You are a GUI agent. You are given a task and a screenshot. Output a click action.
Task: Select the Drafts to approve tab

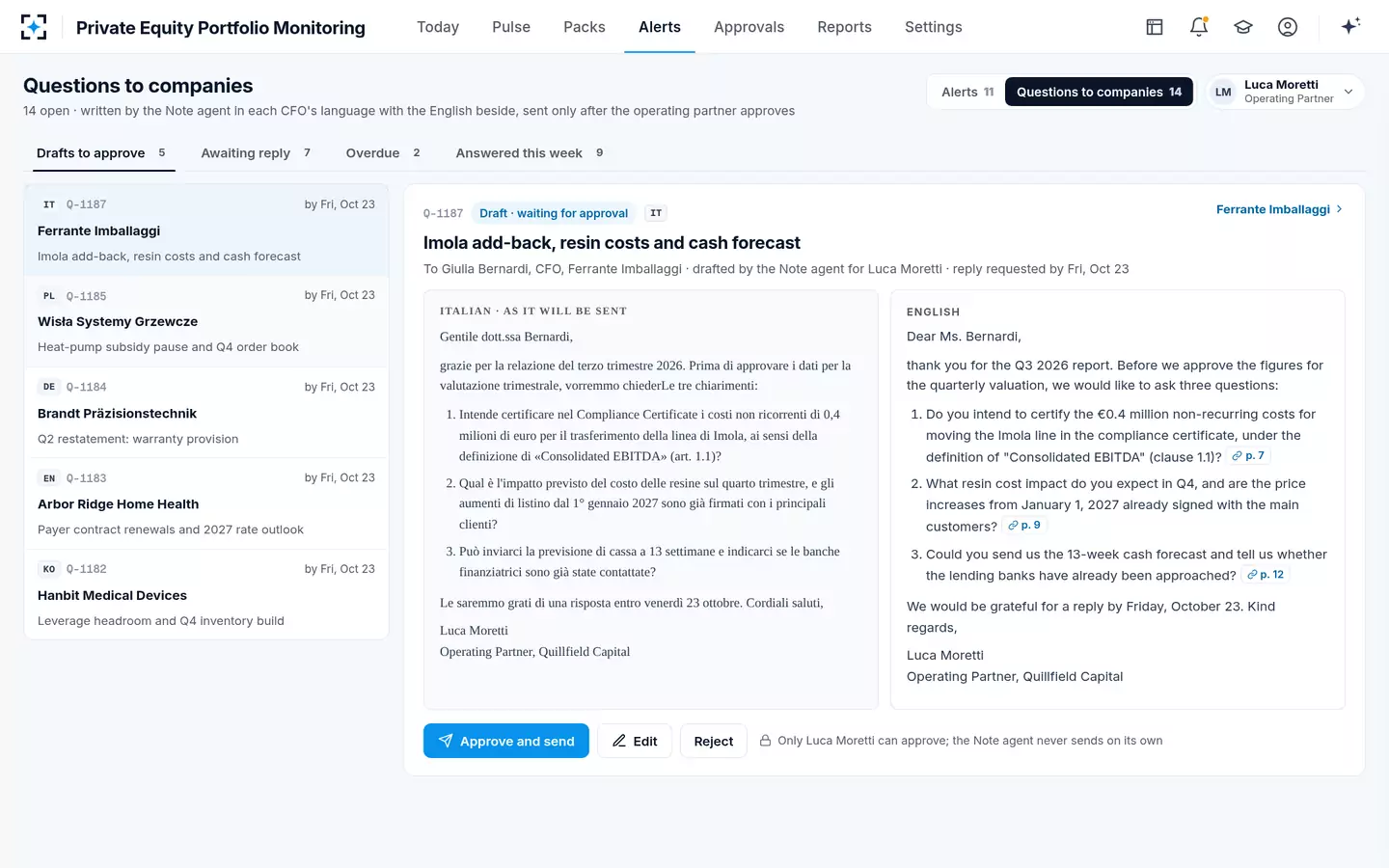(104, 153)
